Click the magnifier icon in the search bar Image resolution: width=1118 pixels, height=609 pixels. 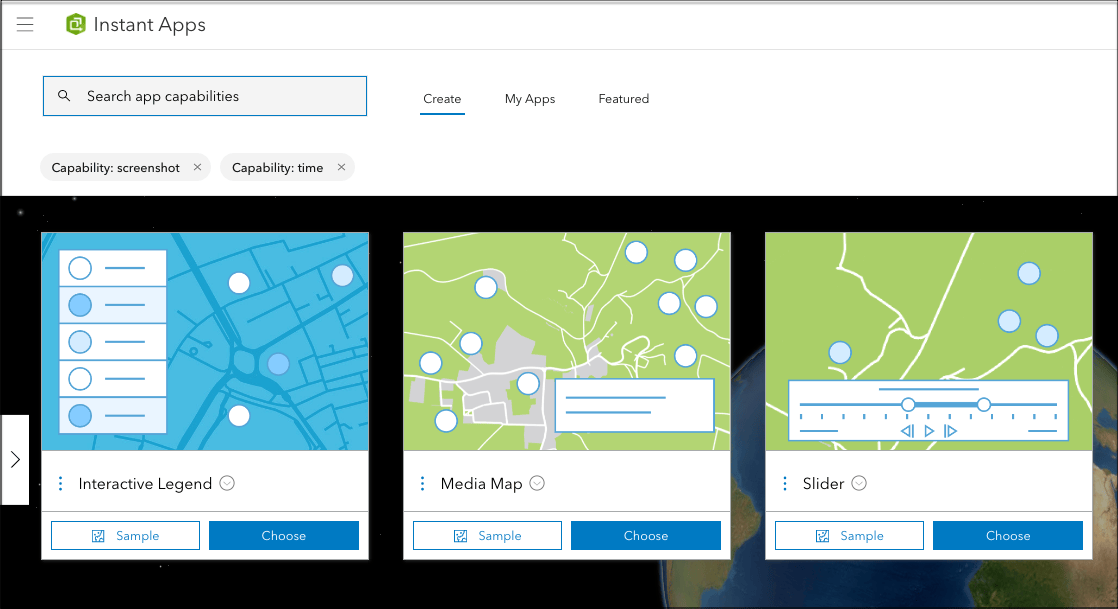click(64, 95)
